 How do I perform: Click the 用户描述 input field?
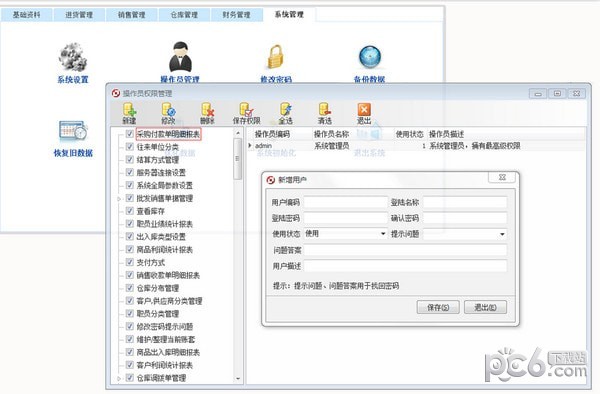click(405, 266)
